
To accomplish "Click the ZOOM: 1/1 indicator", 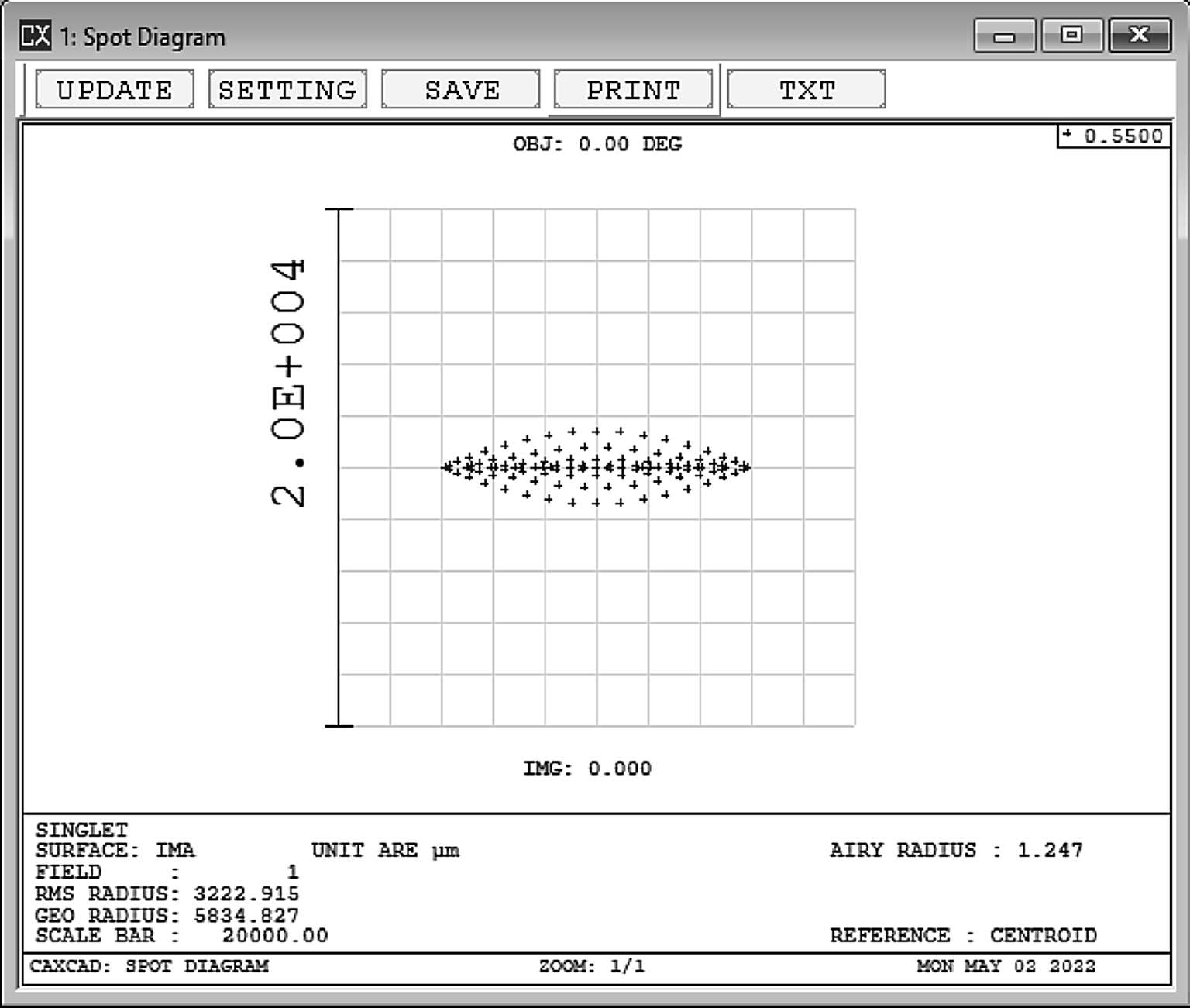I will 592,966.
